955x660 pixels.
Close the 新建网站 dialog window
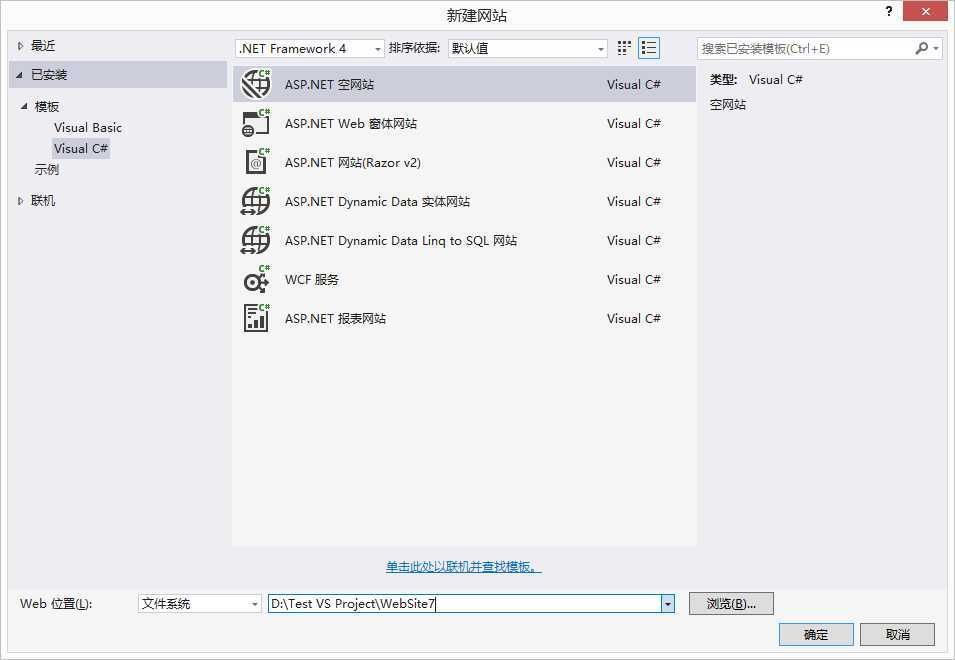click(925, 11)
